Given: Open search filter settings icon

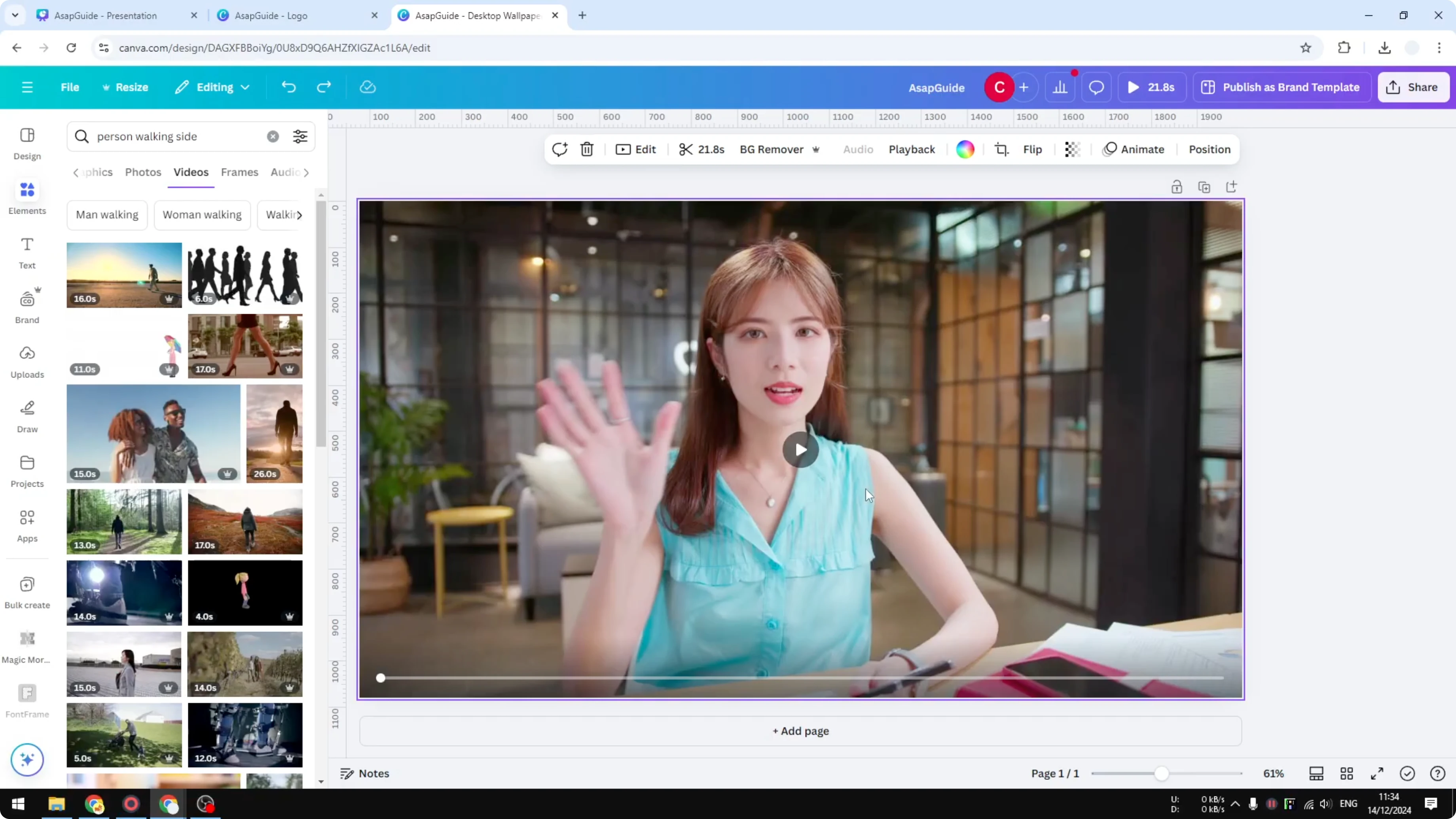Looking at the screenshot, I should 300,136.
